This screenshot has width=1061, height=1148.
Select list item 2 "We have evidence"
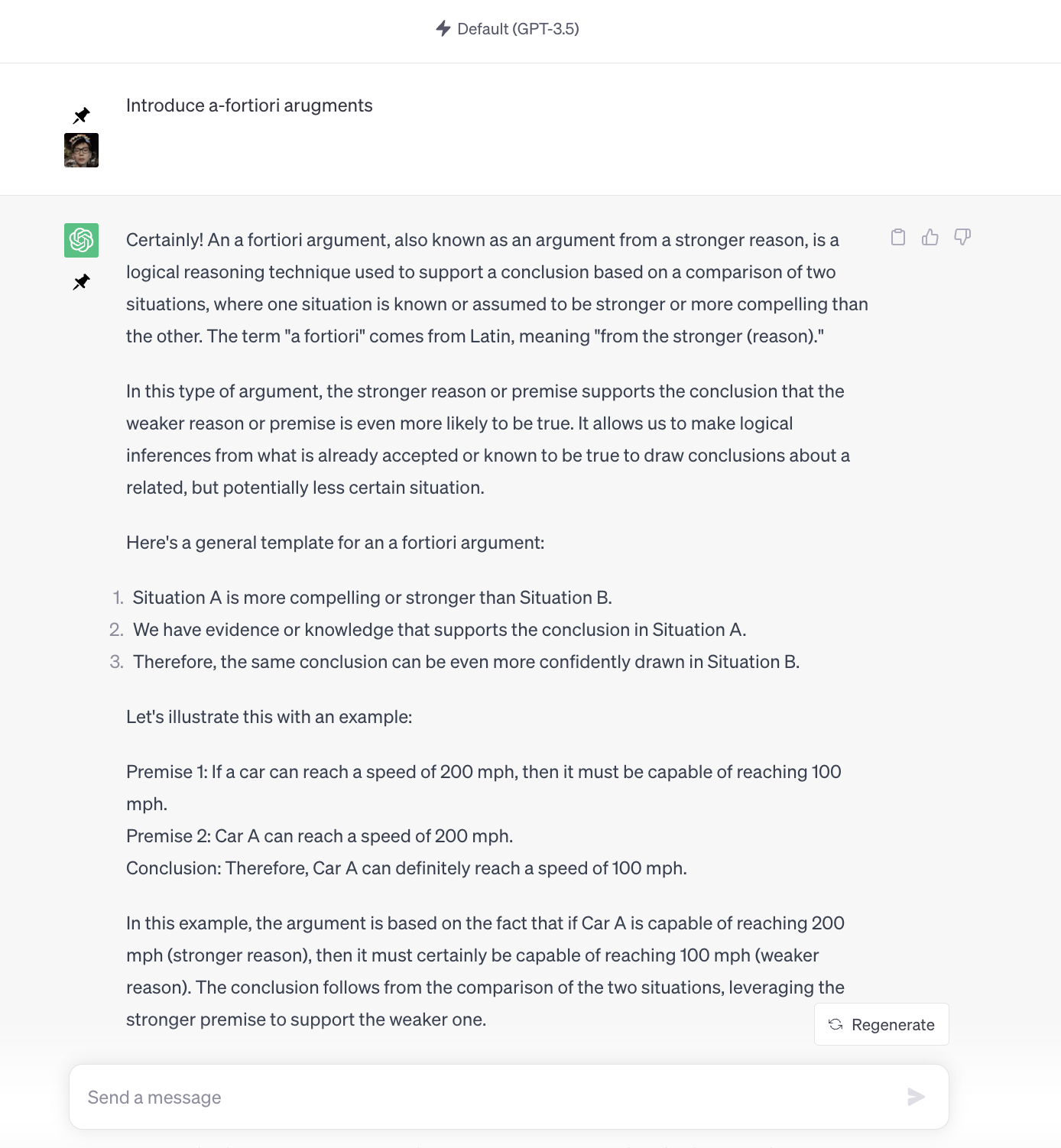pos(440,630)
